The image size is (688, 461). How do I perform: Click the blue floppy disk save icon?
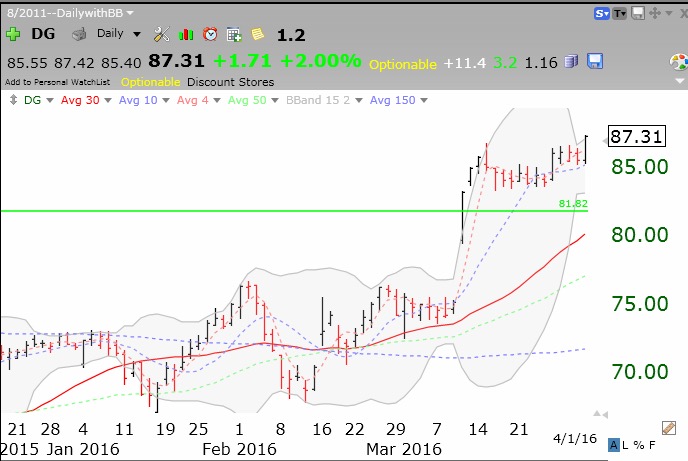pos(595,62)
